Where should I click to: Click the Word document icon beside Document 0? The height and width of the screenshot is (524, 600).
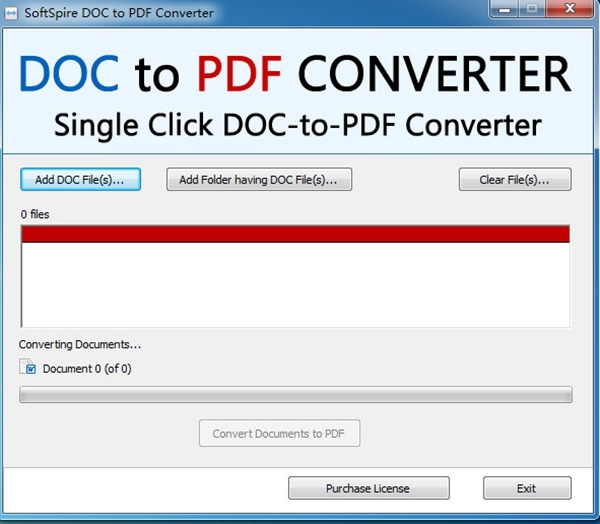pos(28,367)
